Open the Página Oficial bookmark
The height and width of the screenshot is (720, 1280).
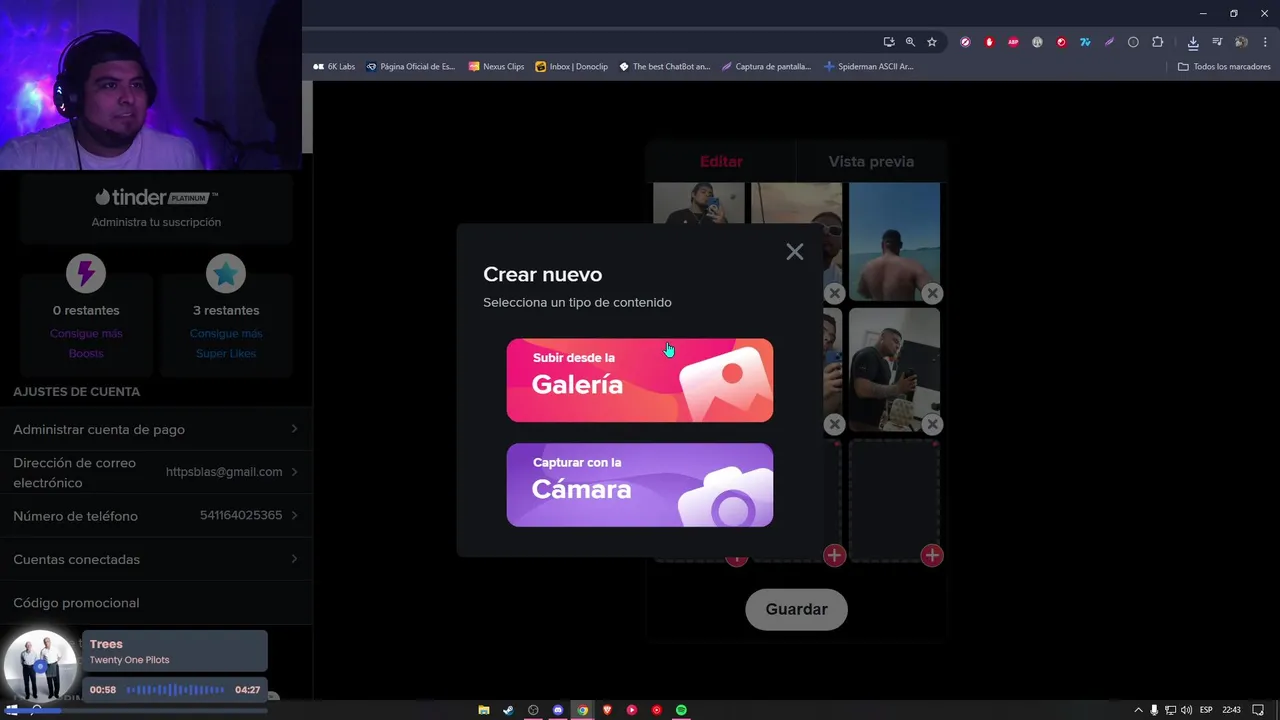[x=411, y=67]
